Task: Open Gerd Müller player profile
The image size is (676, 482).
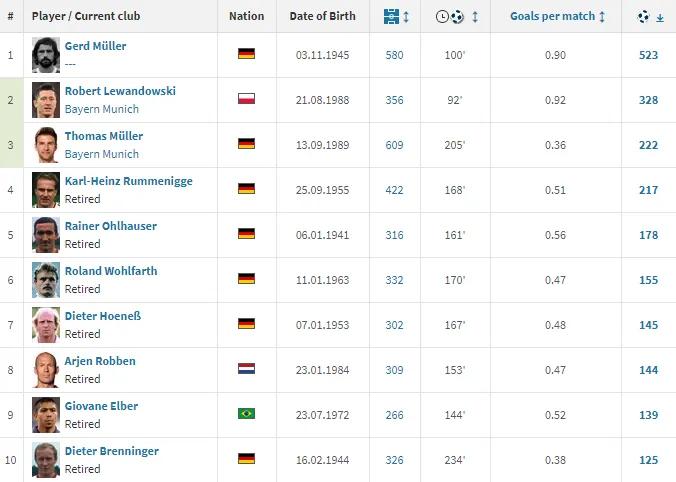Action: pos(95,46)
